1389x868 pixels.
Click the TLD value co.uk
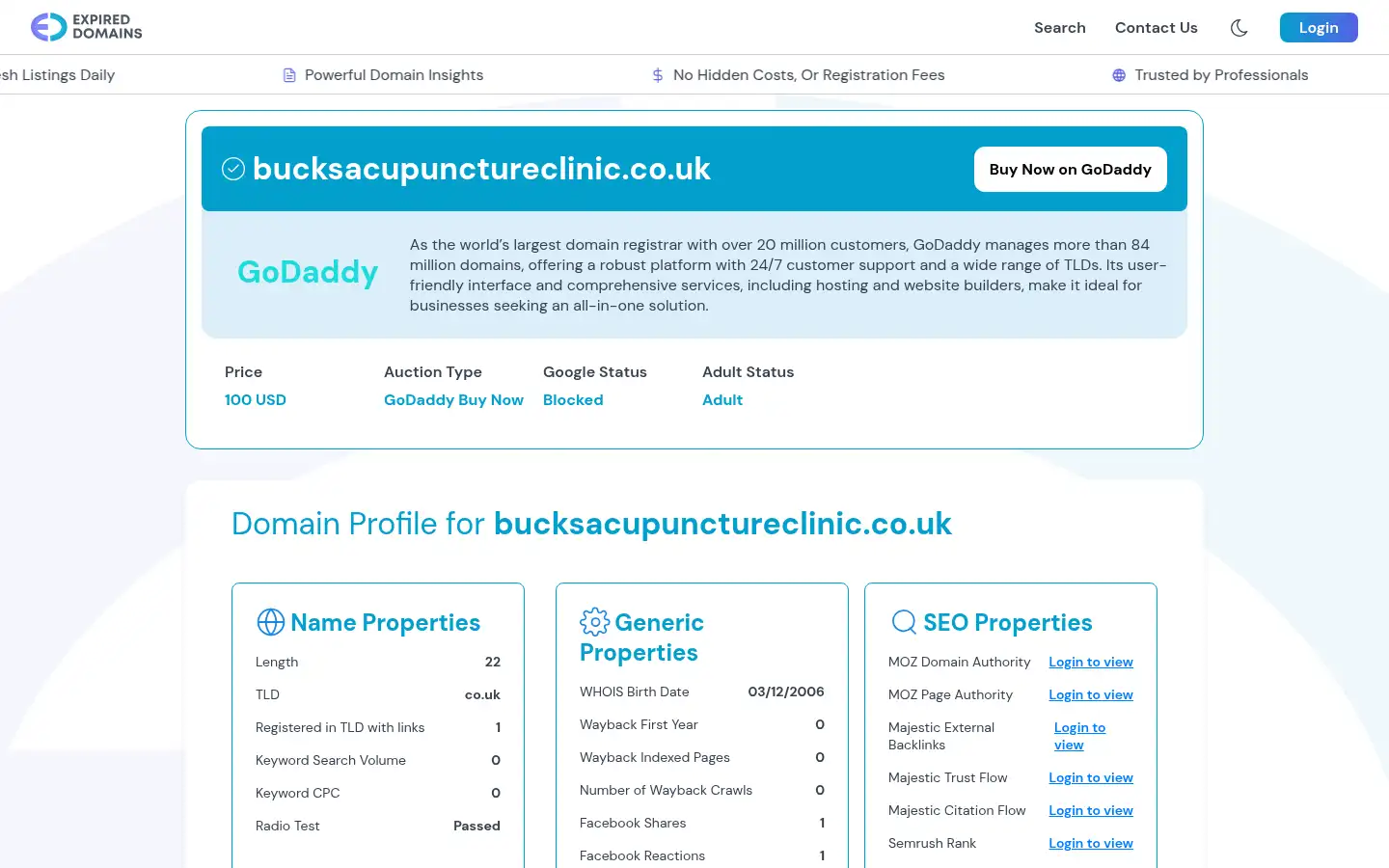[x=482, y=694]
